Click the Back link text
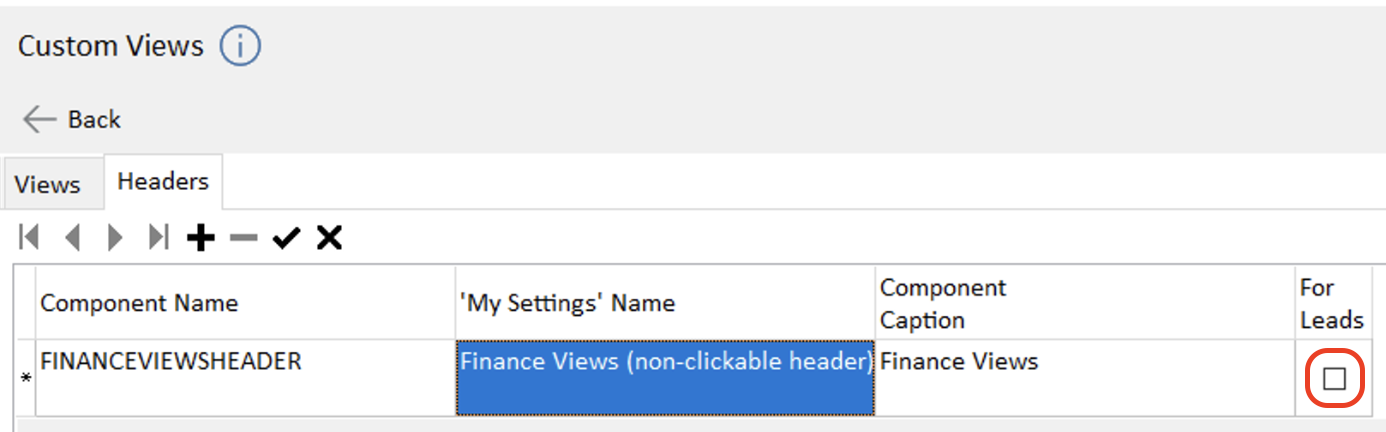Viewport: 1386px width, 432px height. point(94,120)
